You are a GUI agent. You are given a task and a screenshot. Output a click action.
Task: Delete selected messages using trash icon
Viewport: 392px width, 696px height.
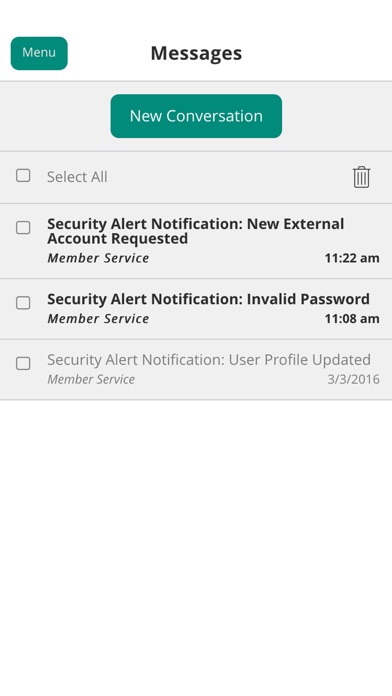pos(361,177)
